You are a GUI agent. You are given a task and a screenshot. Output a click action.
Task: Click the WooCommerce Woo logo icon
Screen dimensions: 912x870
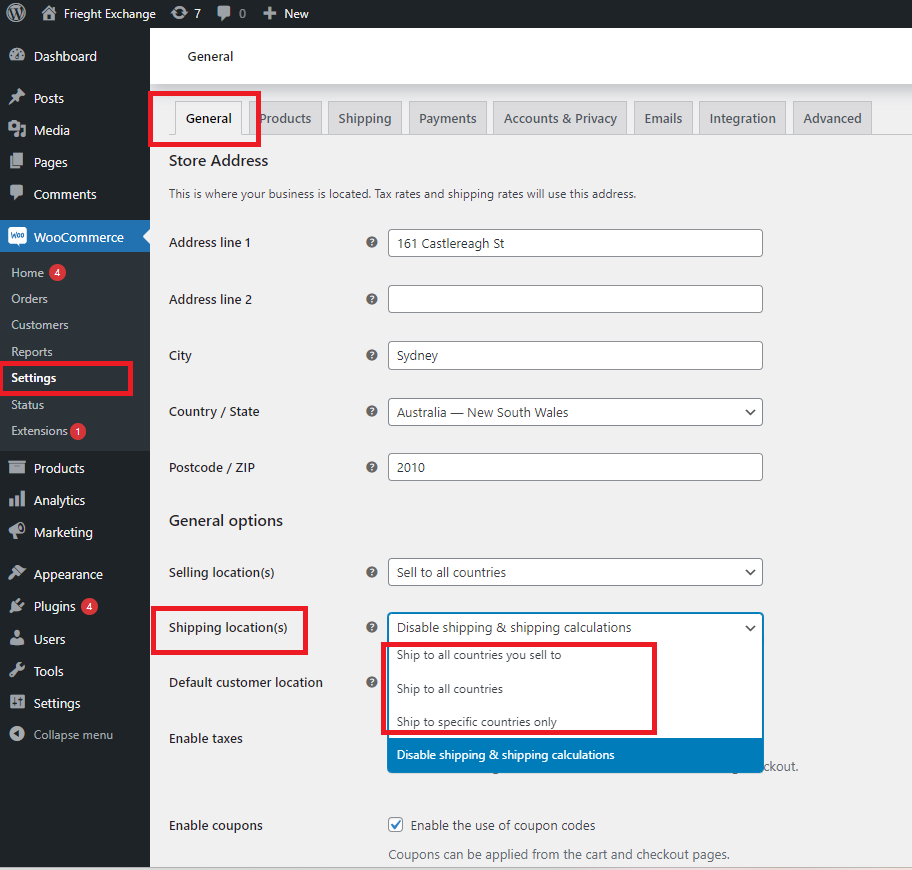(x=17, y=236)
